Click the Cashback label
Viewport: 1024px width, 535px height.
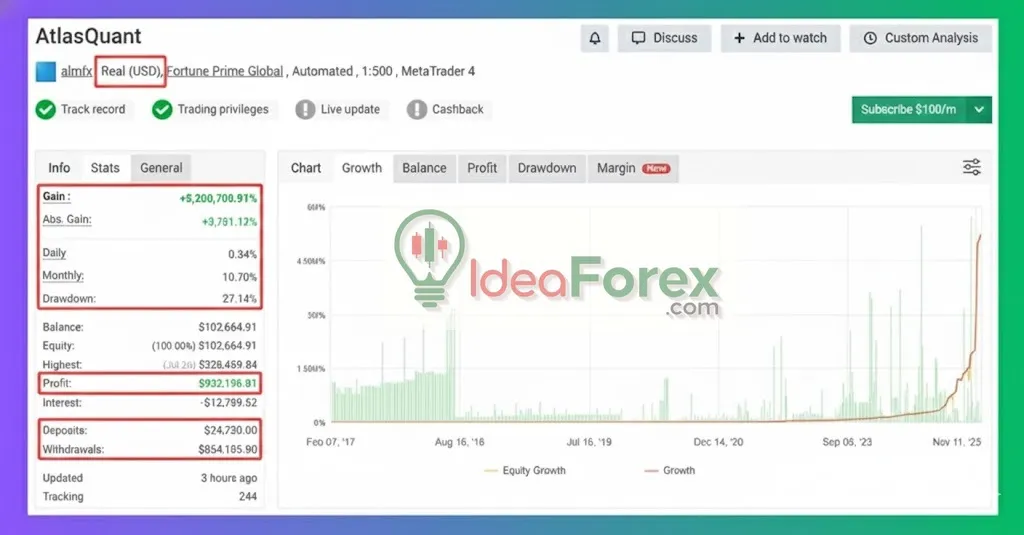click(x=458, y=110)
